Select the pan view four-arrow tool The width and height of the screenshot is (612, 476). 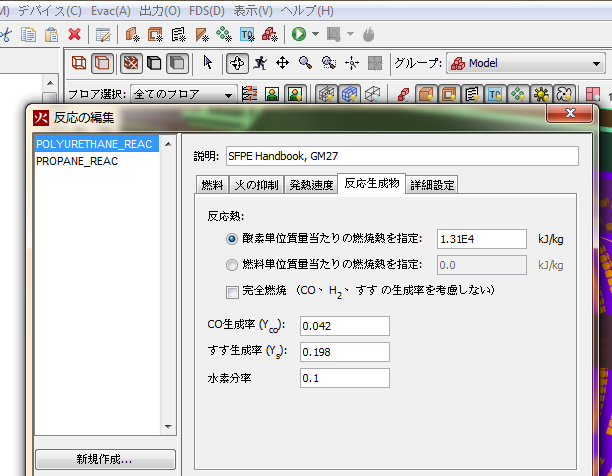(x=282, y=63)
